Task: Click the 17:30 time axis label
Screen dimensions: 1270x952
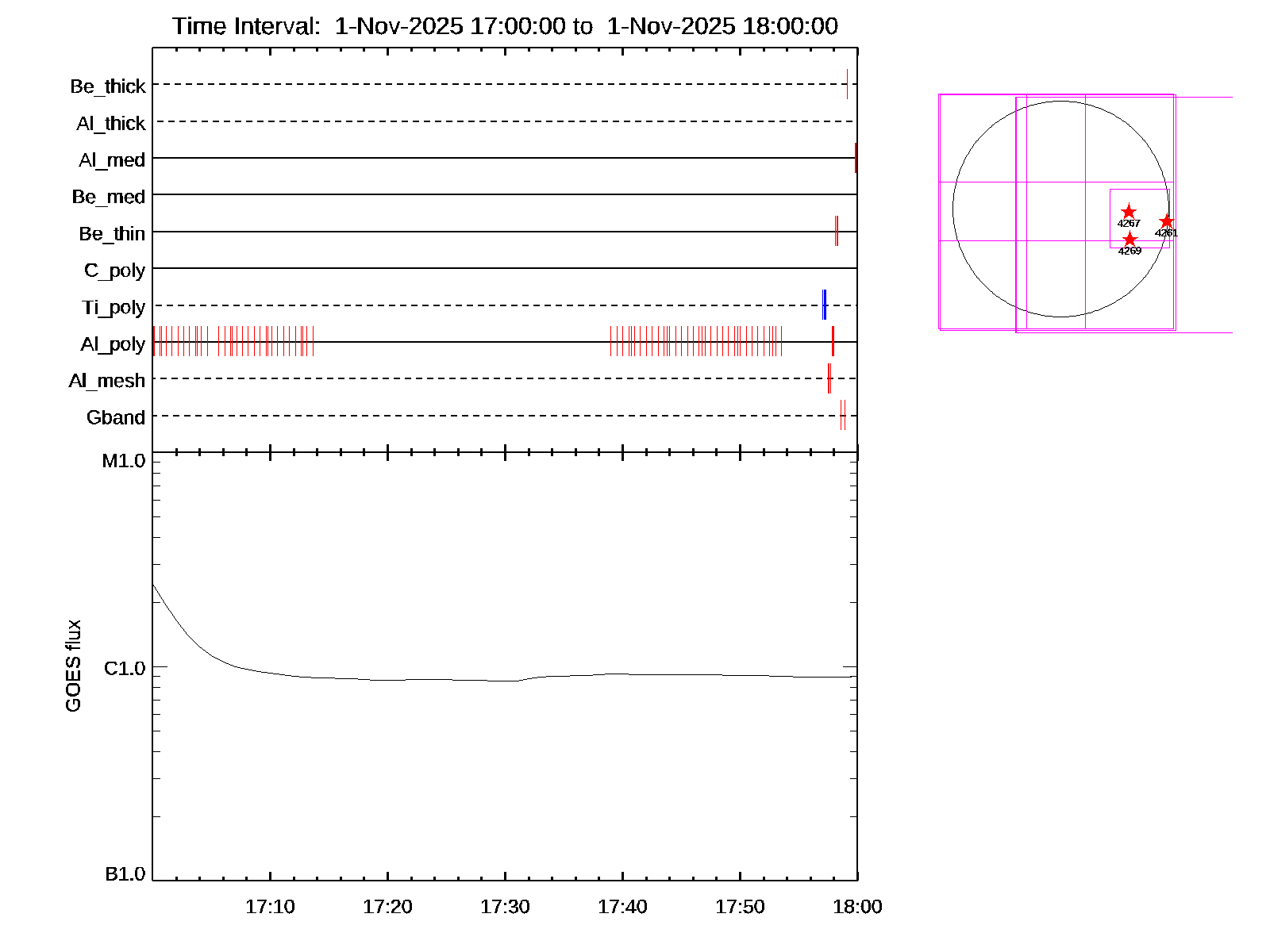Action: pos(505,907)
